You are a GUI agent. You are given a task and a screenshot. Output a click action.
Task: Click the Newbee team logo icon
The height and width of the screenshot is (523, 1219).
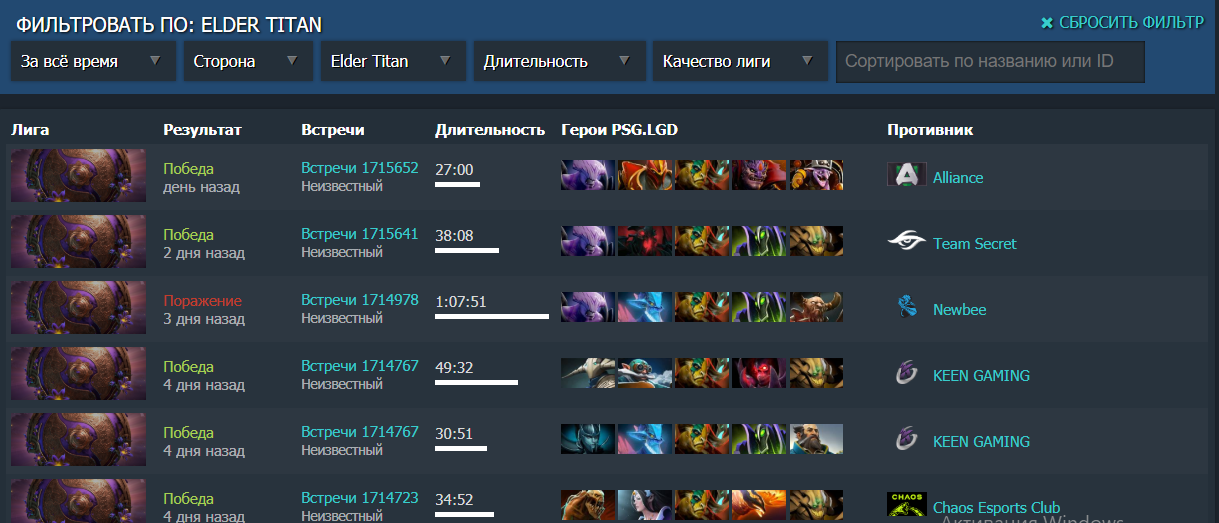coord(906,308)
